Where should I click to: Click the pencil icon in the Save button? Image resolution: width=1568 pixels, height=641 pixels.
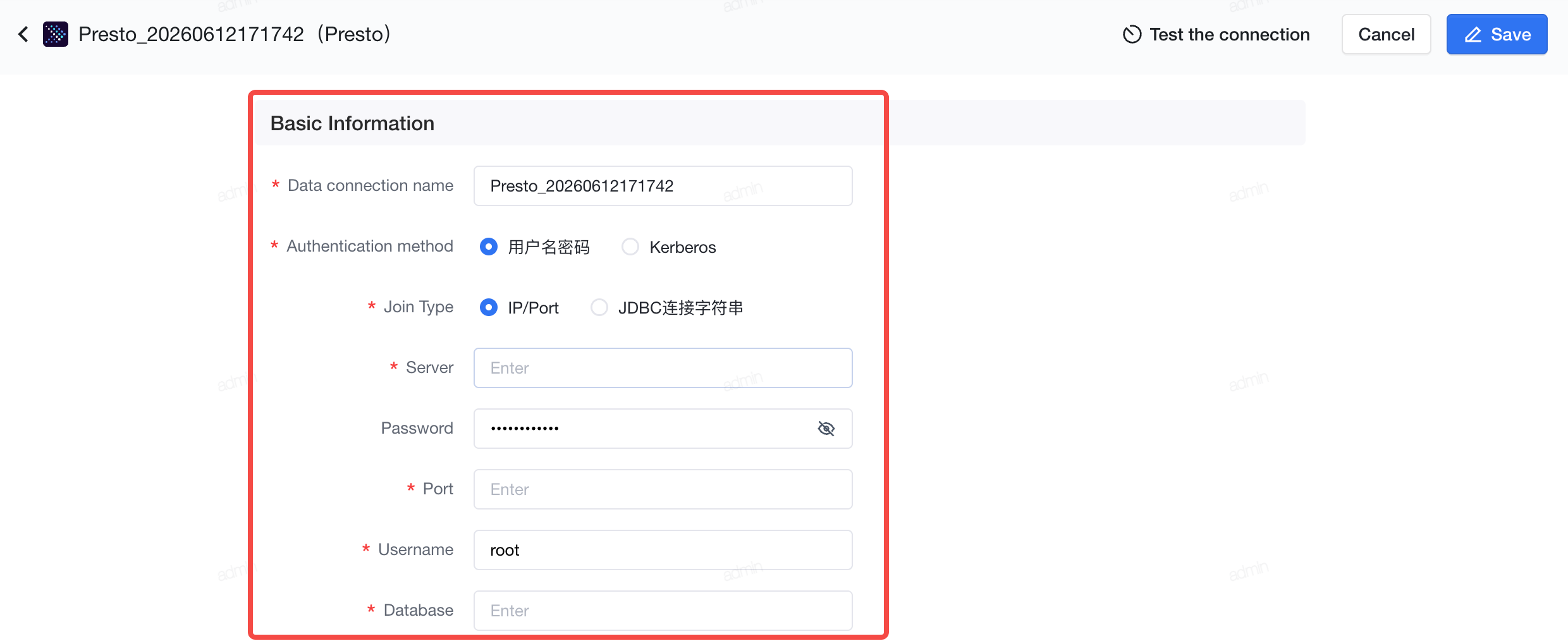[x=1473, y=35]
